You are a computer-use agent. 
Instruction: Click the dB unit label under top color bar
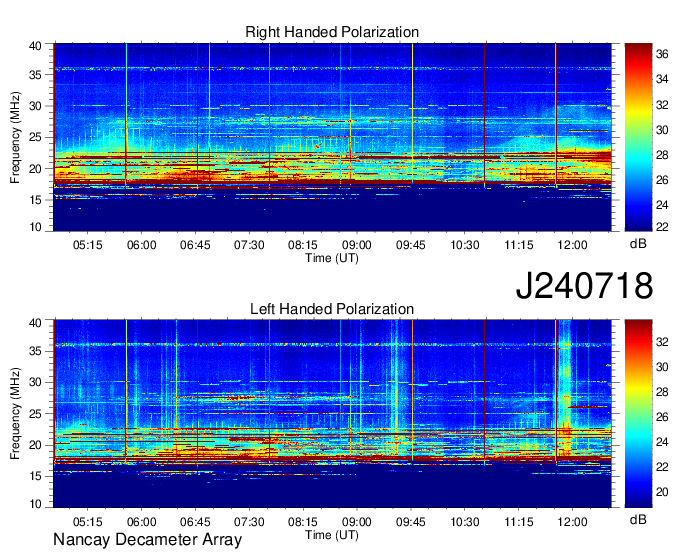pos(638,244)
